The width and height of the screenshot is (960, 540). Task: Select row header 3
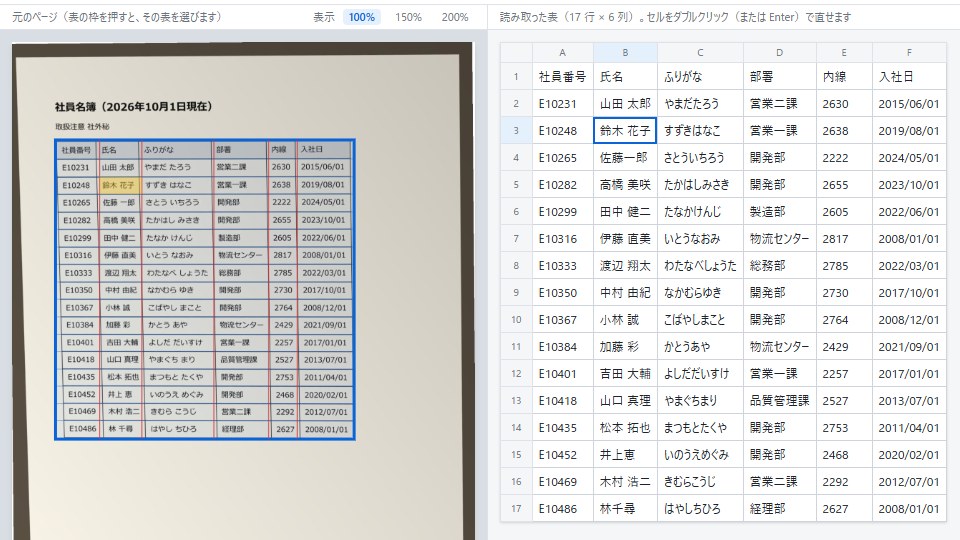click(x=516, y=130)
